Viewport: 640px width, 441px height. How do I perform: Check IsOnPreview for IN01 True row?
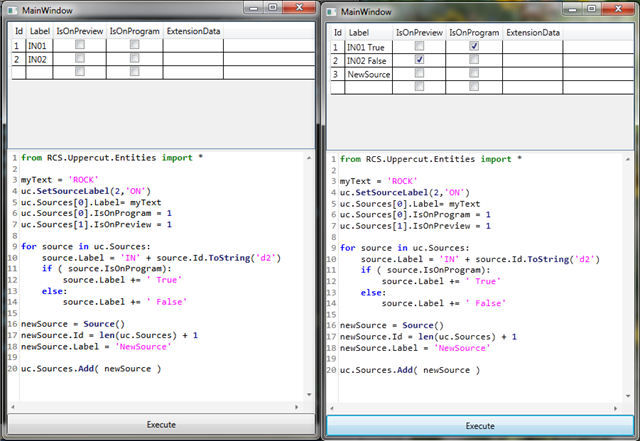point(419,46)
